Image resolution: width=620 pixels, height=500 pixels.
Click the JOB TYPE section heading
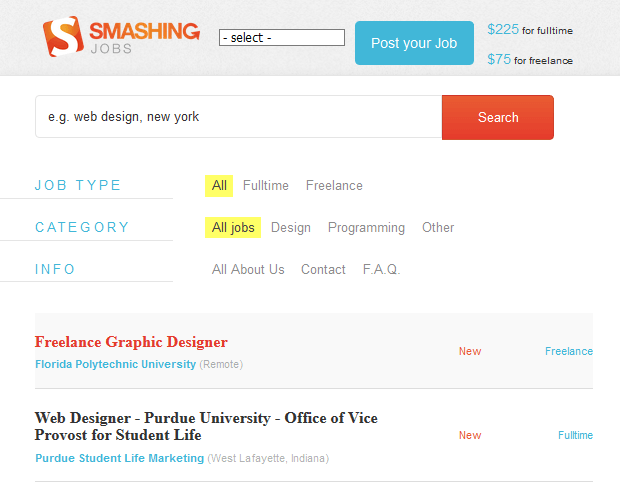pos(78,185)
